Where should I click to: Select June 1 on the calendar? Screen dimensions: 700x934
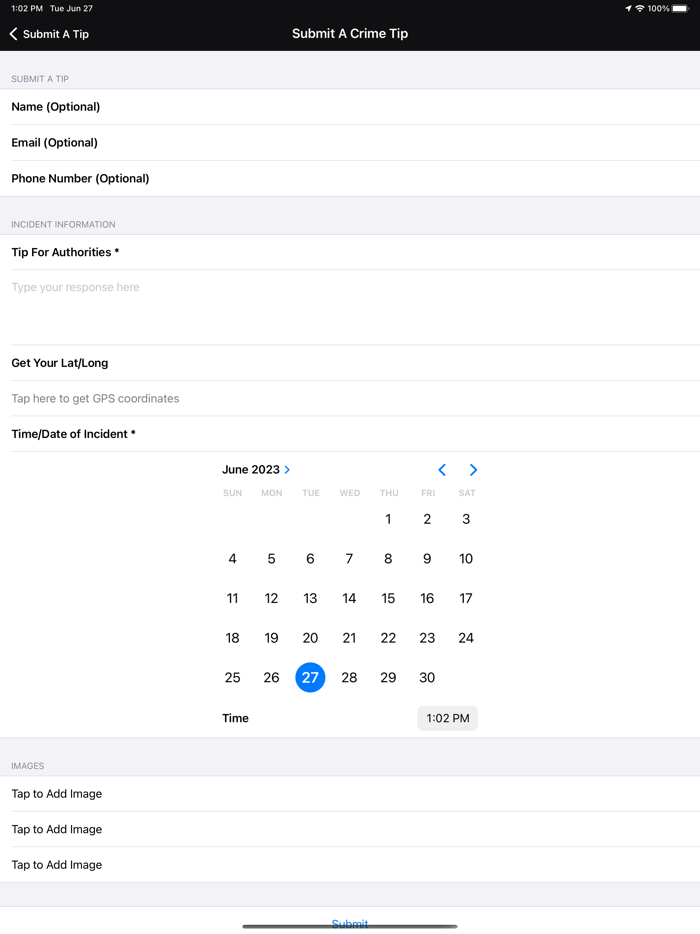point(388,519)
